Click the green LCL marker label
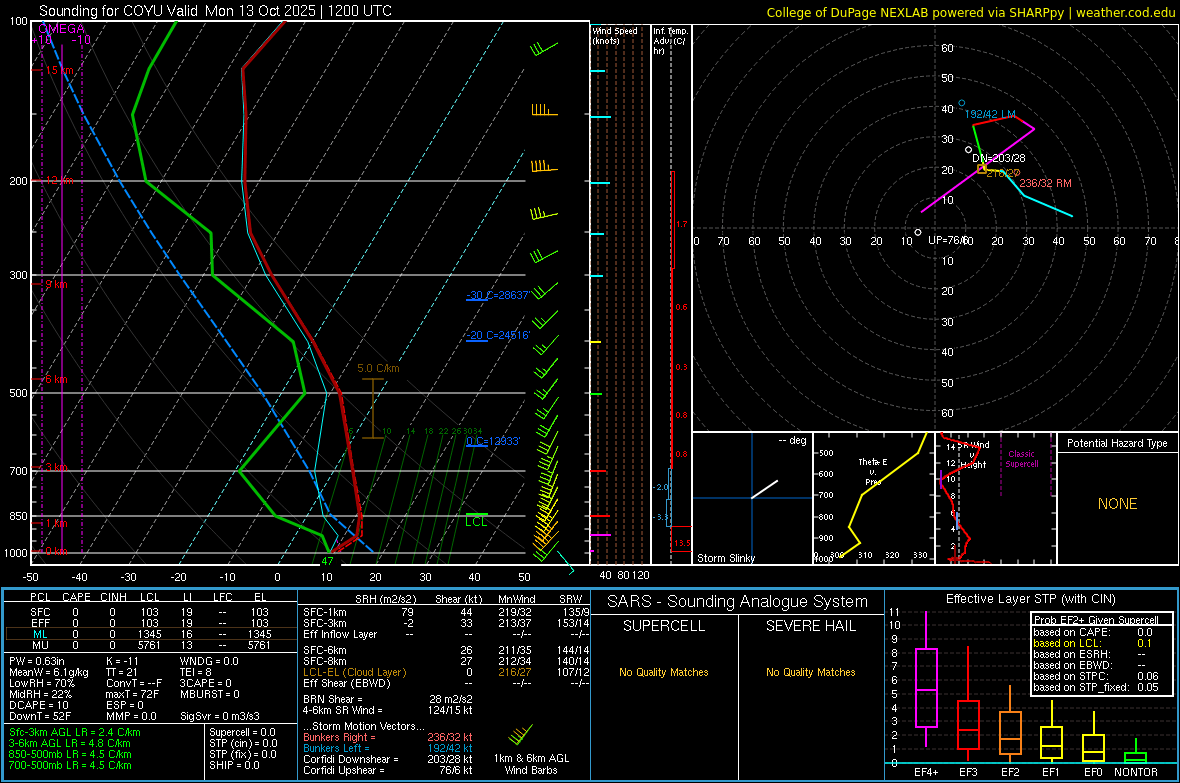This screenshot has height=783, width=1180. point(476,522)
